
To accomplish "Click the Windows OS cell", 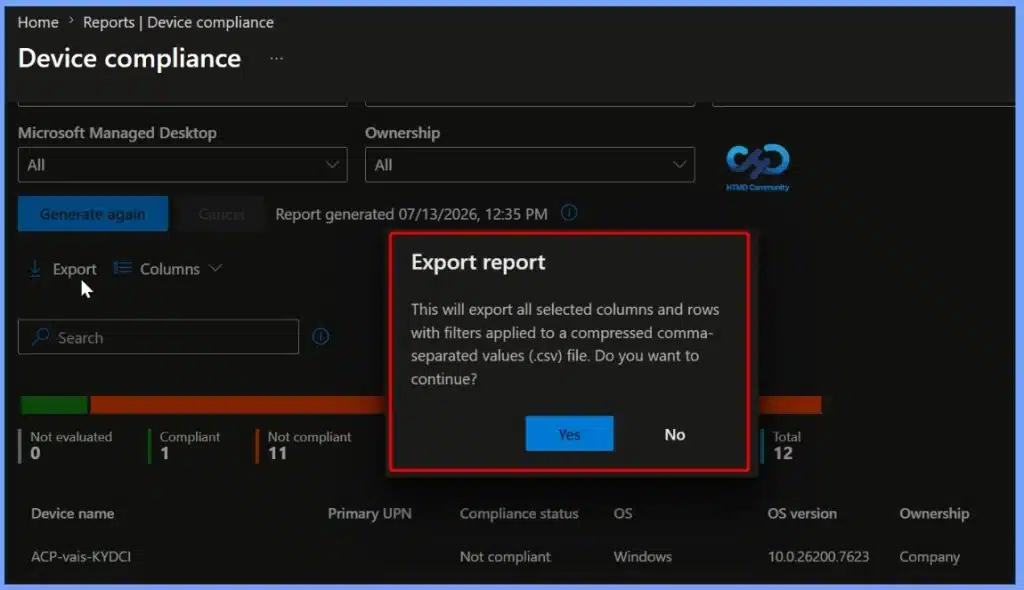I will click(x=643, y=557).
